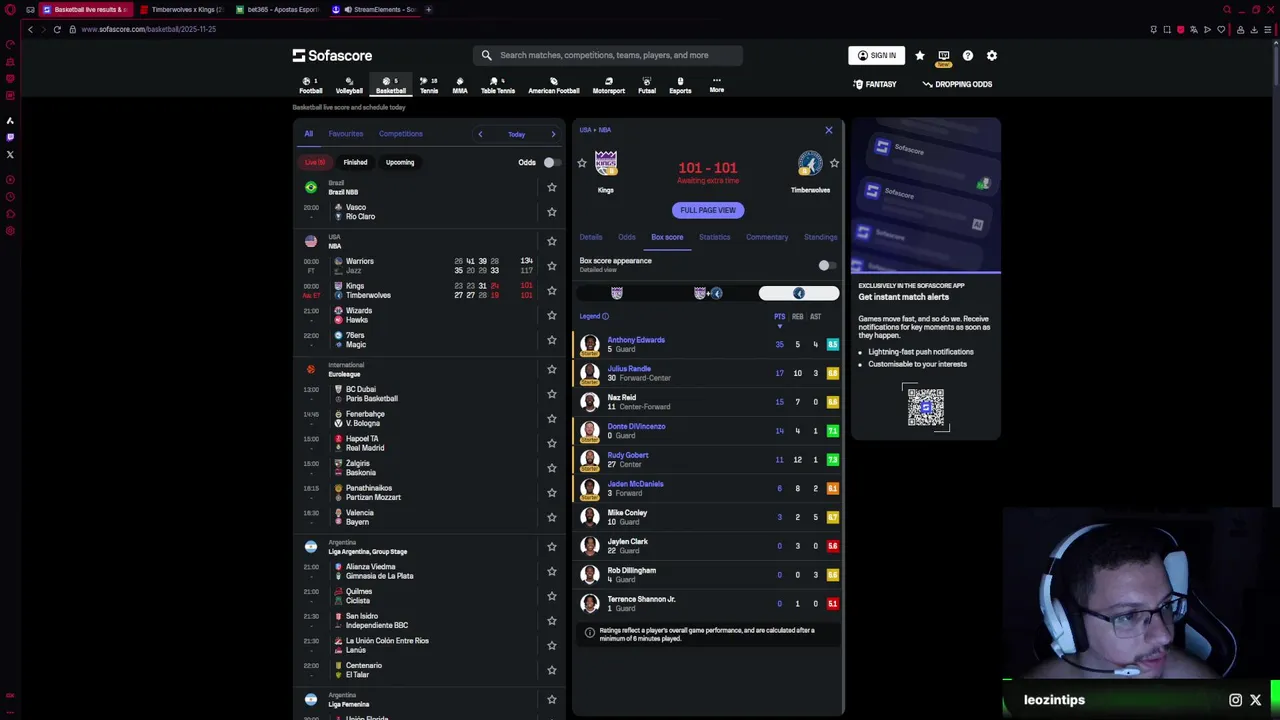This screenshot has width=1280, height=720.
Task: Star the Wizards vs Hawks match
Action: tap(551, 315)
